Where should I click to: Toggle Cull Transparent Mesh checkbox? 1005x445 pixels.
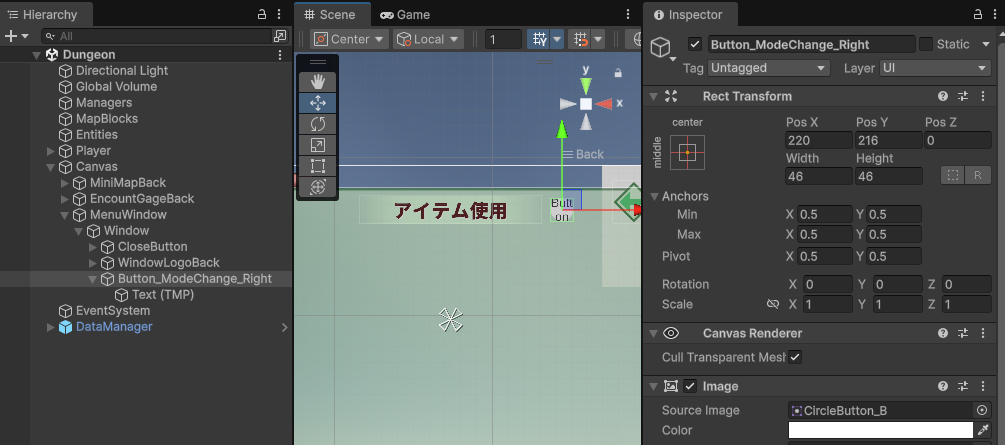click(x=795, y=357)
